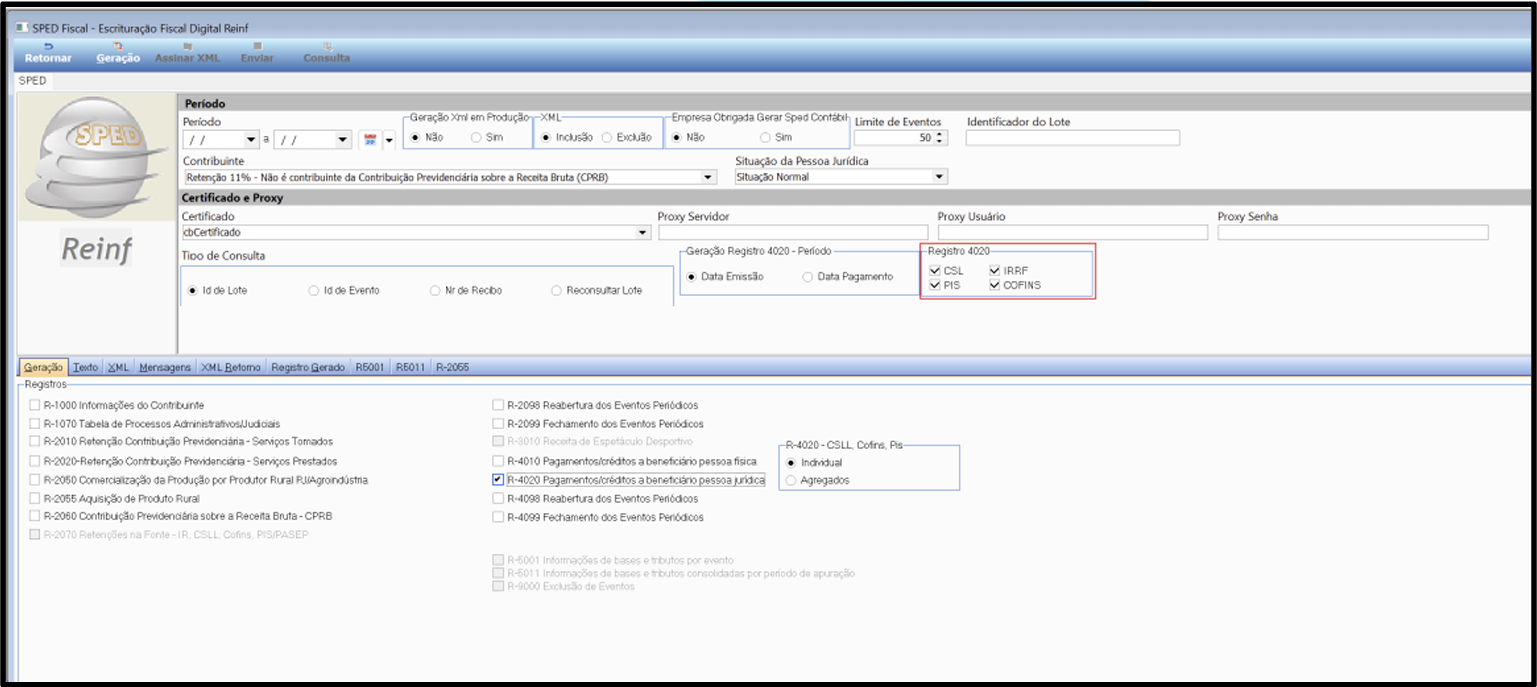1537x687 pixels.
Task: Switch to the Texto tab
Action: tap(86, 367)
